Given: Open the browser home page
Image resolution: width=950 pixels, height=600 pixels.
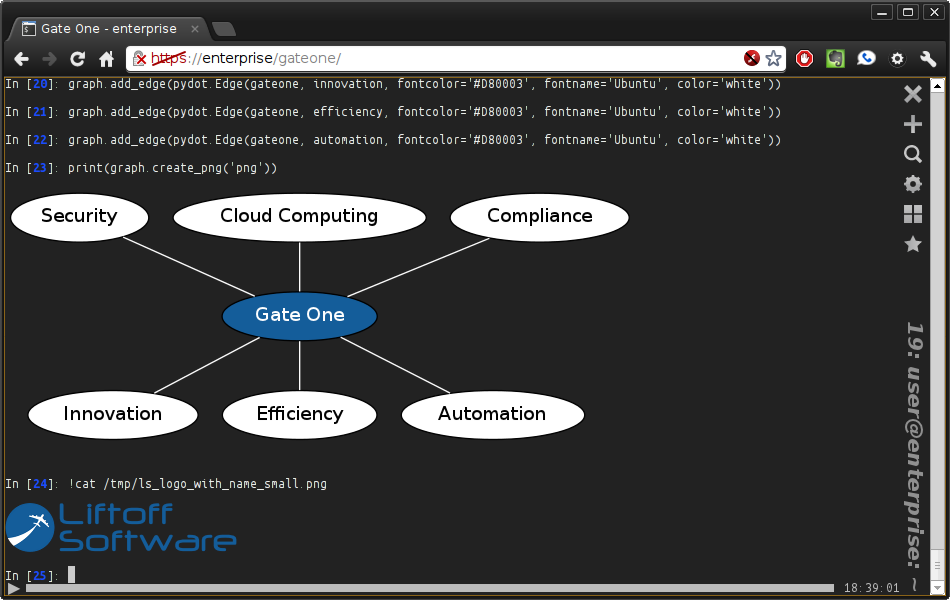Looking at the screenshot, I should point(107,59).
